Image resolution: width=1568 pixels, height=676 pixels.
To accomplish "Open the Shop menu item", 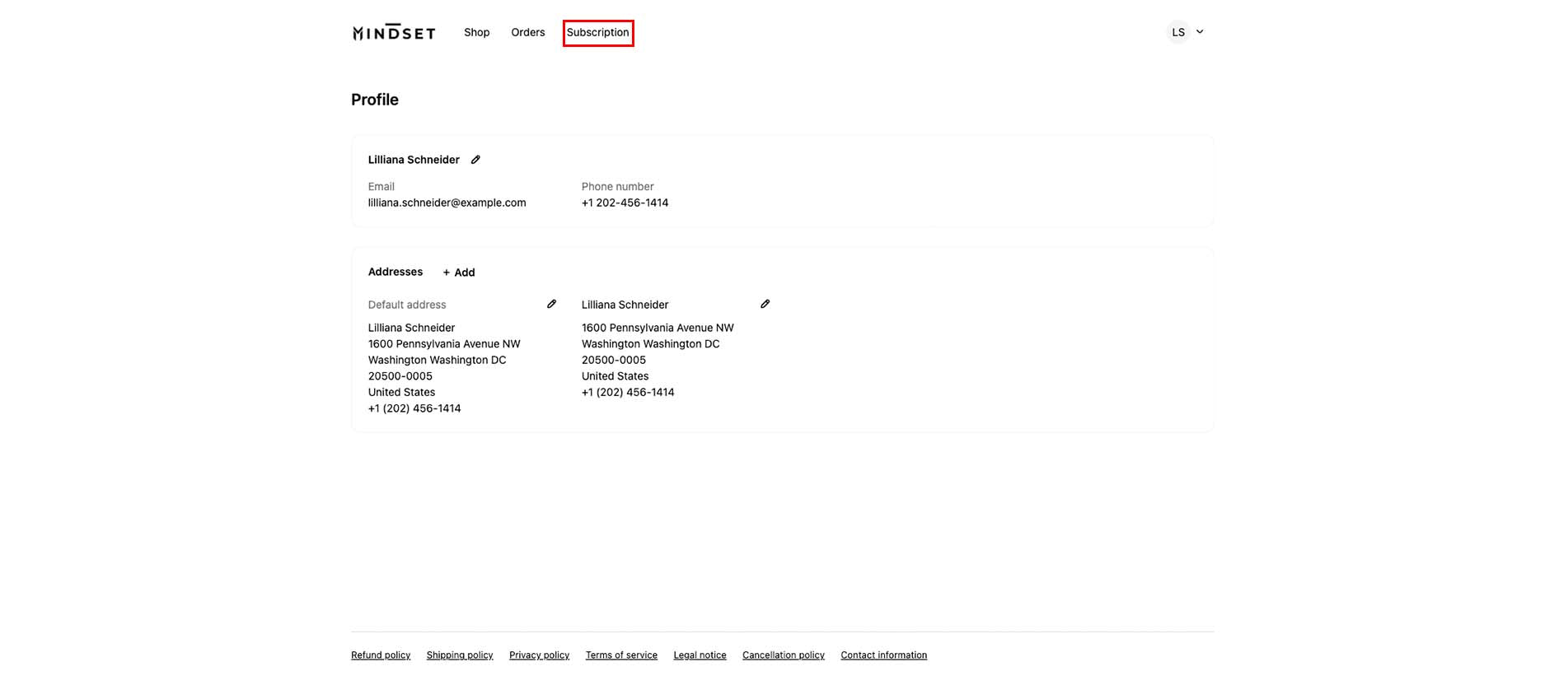I will (x=476, y=33).
